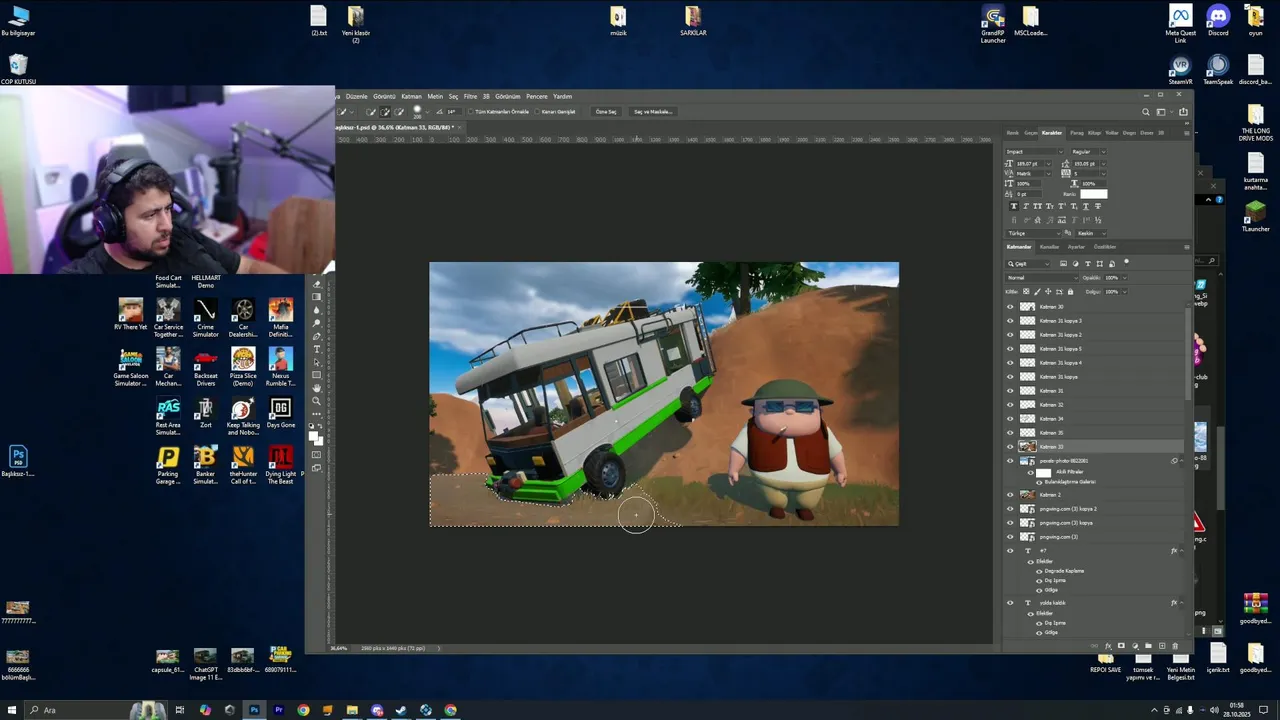Open the Düzenle menu
1280x720 pixels.
point(357,96)
